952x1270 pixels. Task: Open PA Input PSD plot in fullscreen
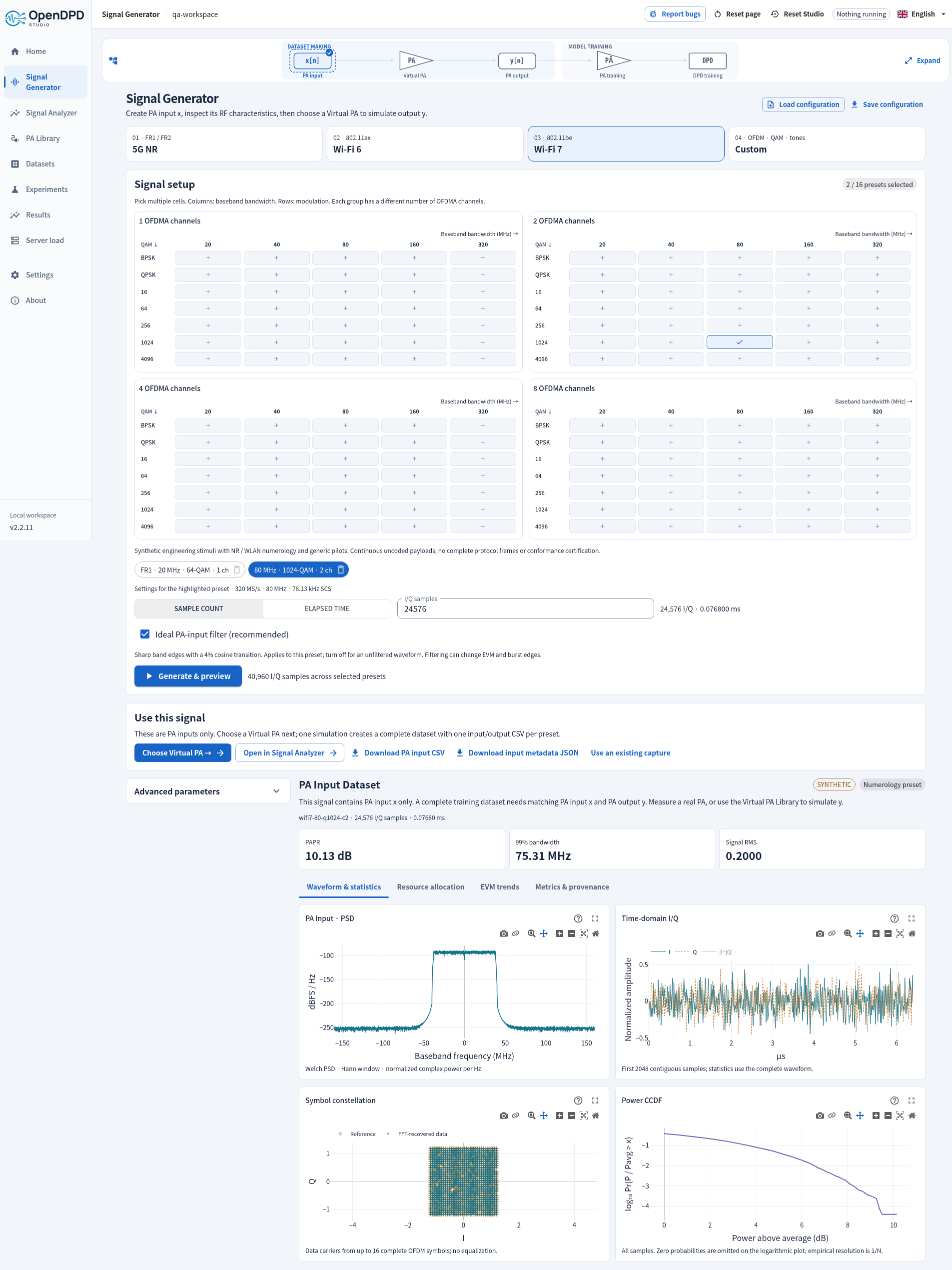pyautogui.click(x=595, y=918)
